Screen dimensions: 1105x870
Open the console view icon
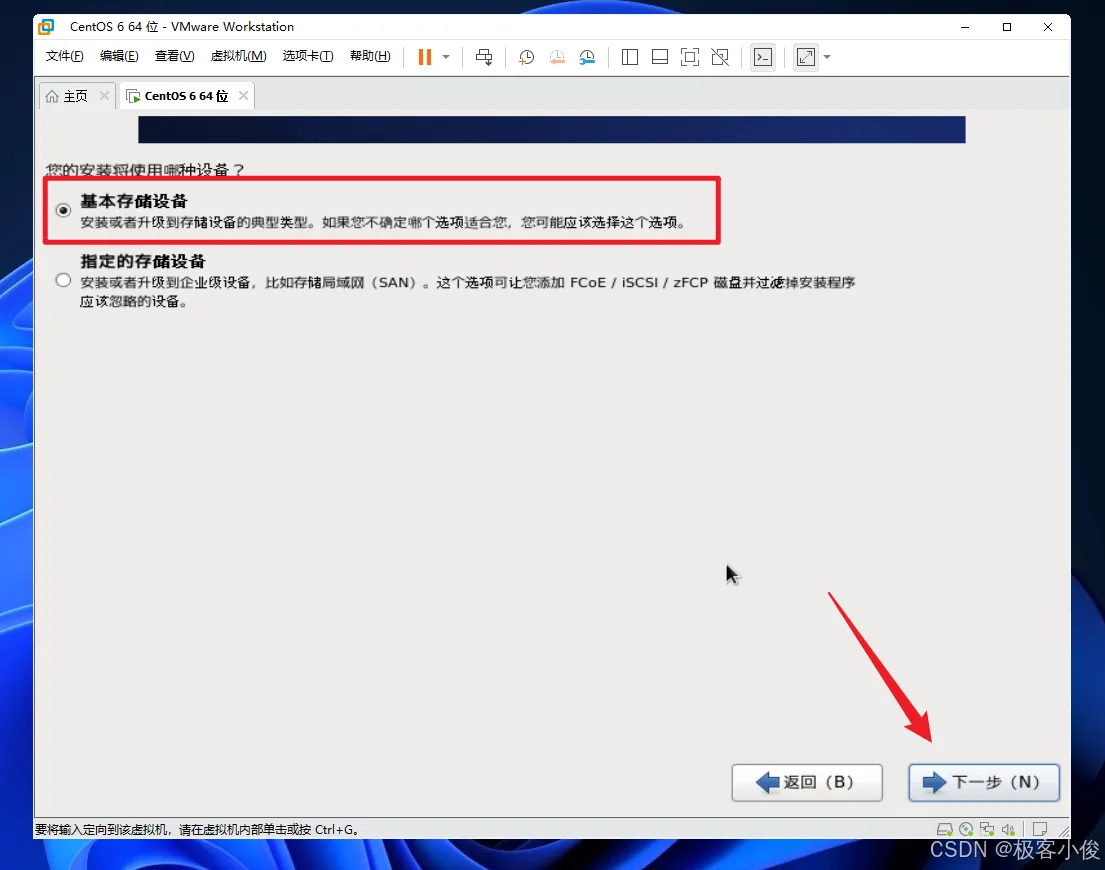click(x=763, y=57)
